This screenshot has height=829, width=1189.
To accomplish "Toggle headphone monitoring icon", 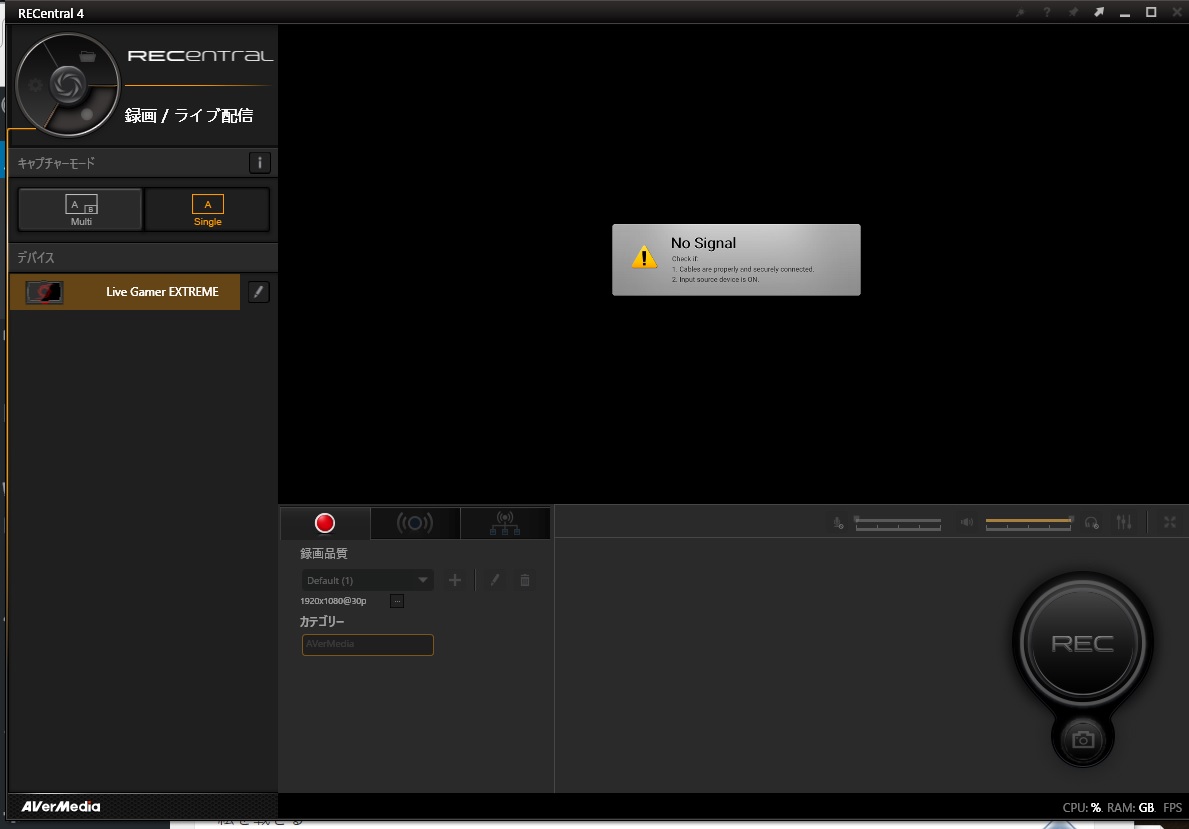I will tap(1092, 523).
